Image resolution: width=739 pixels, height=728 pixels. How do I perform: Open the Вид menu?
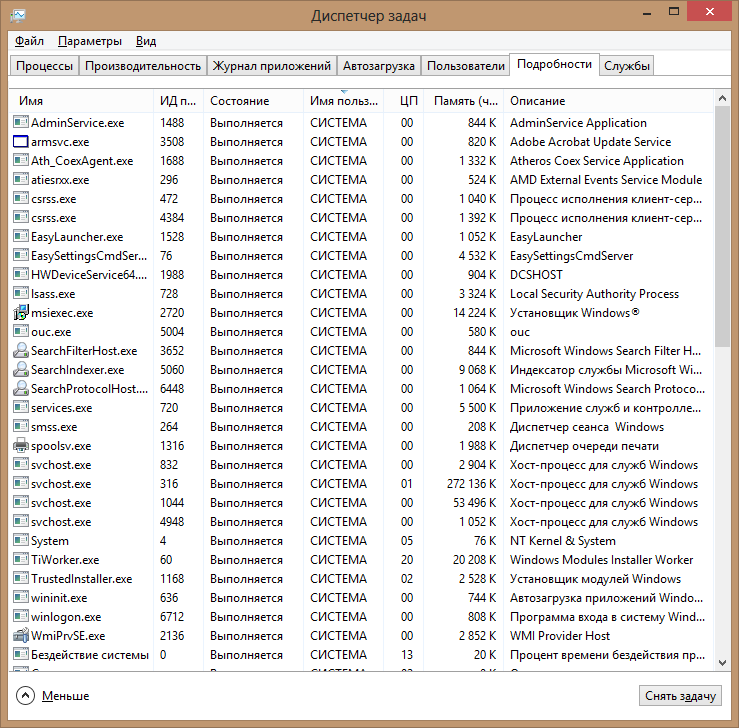(x=146, y=41)
